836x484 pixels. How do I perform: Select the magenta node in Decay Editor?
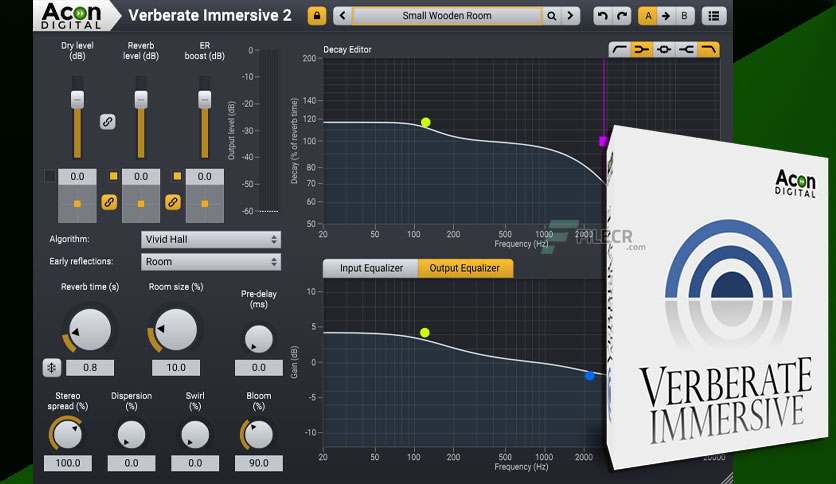603,141
